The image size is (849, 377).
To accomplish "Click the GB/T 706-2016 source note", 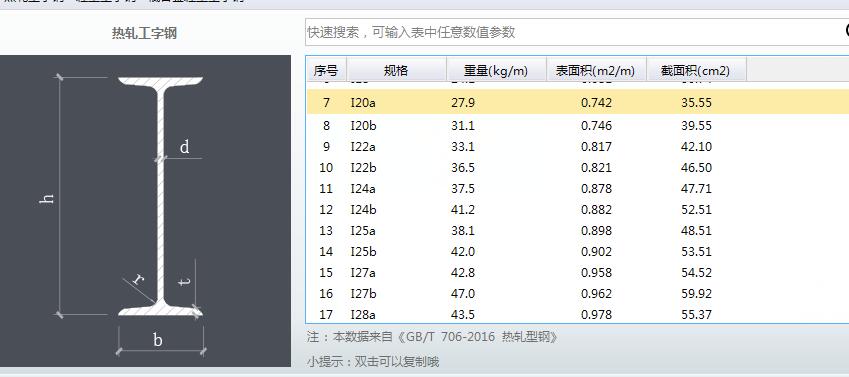I will (433, 337).
